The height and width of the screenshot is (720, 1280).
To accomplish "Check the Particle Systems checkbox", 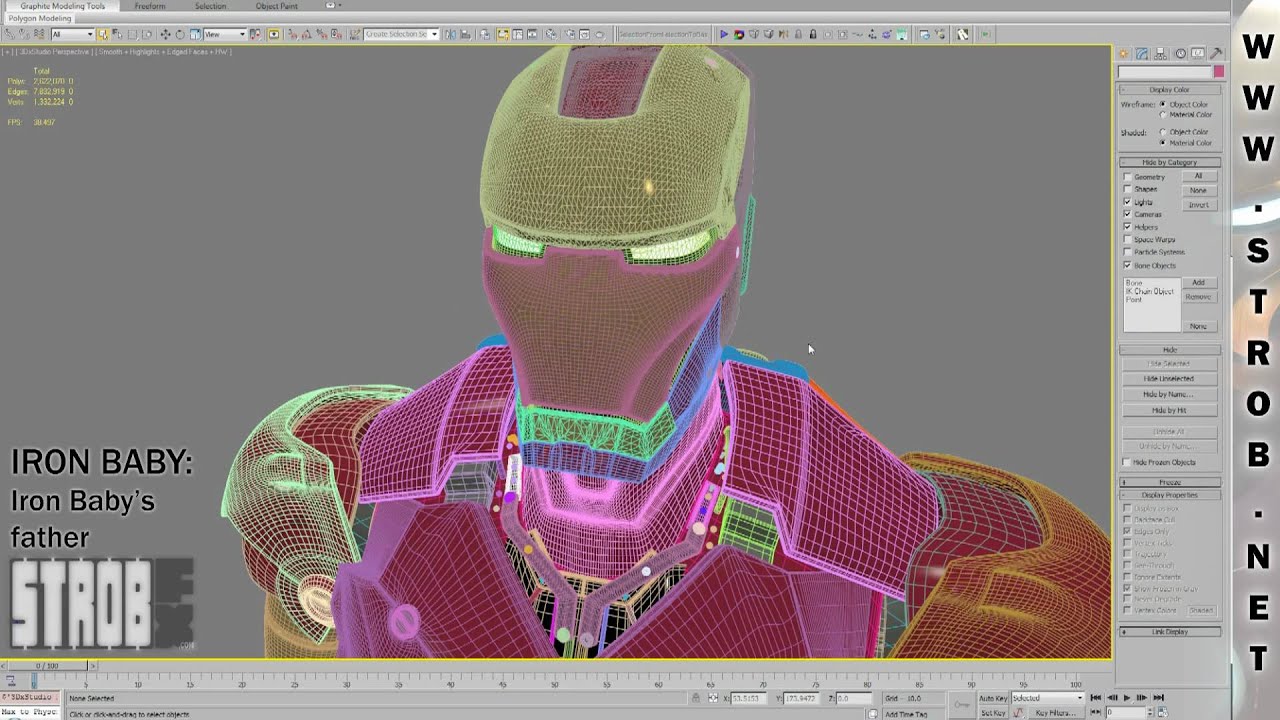I will (x=1128, y=252).
